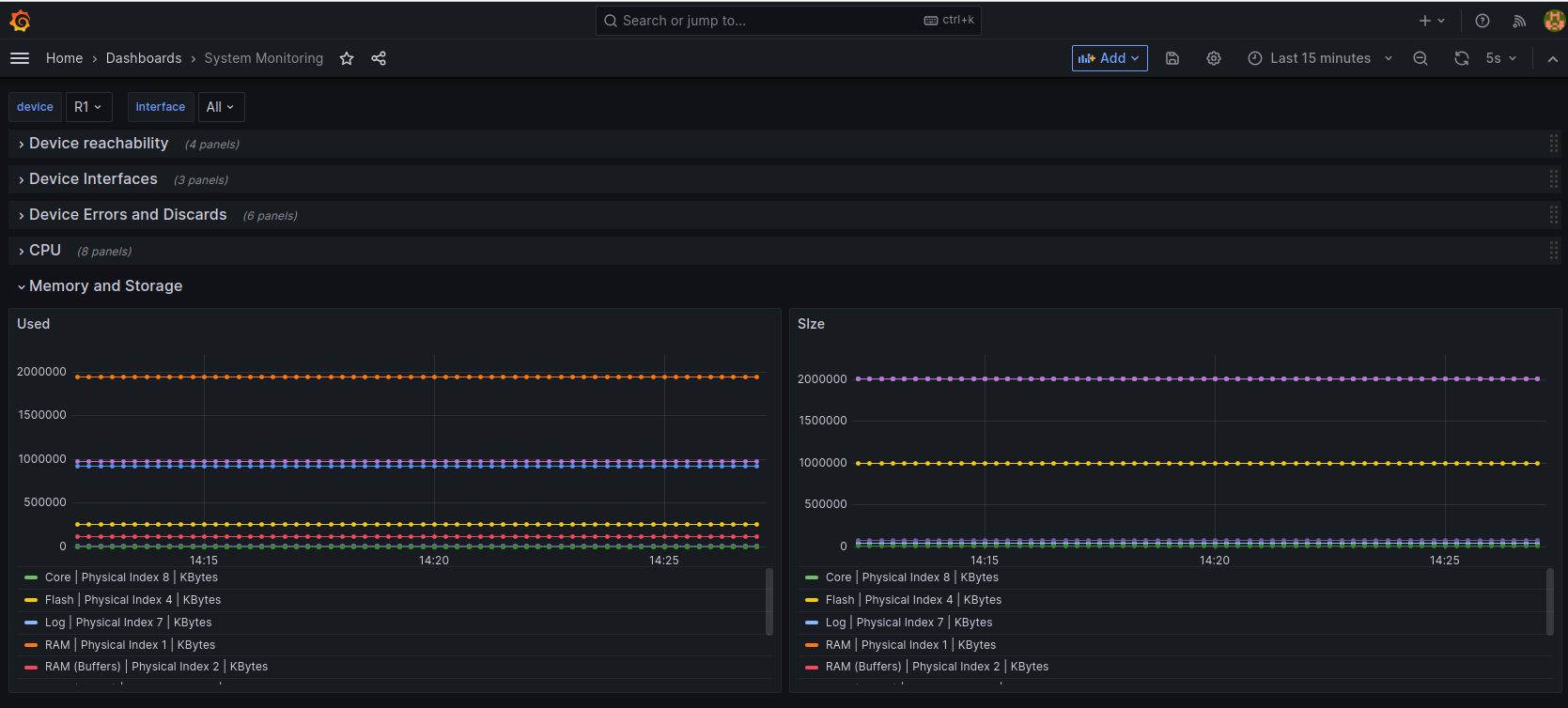The height and width of the screenshot is (708, 1568).
Task: Toggle RAM Physical Index 1 in Used legend
Action: click(x=131, y=645)
